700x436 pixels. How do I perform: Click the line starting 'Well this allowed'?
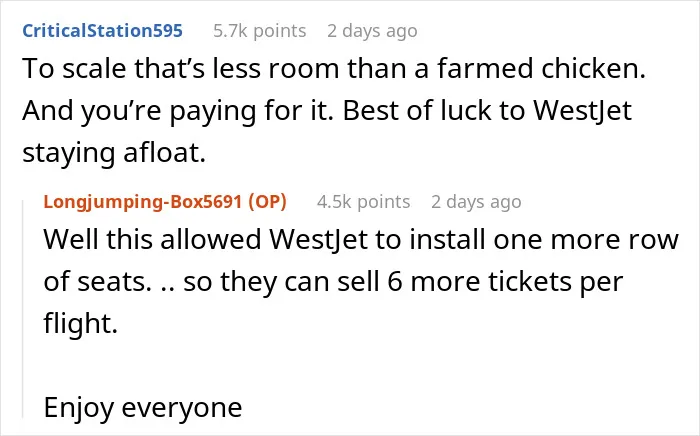pos(361,240)
